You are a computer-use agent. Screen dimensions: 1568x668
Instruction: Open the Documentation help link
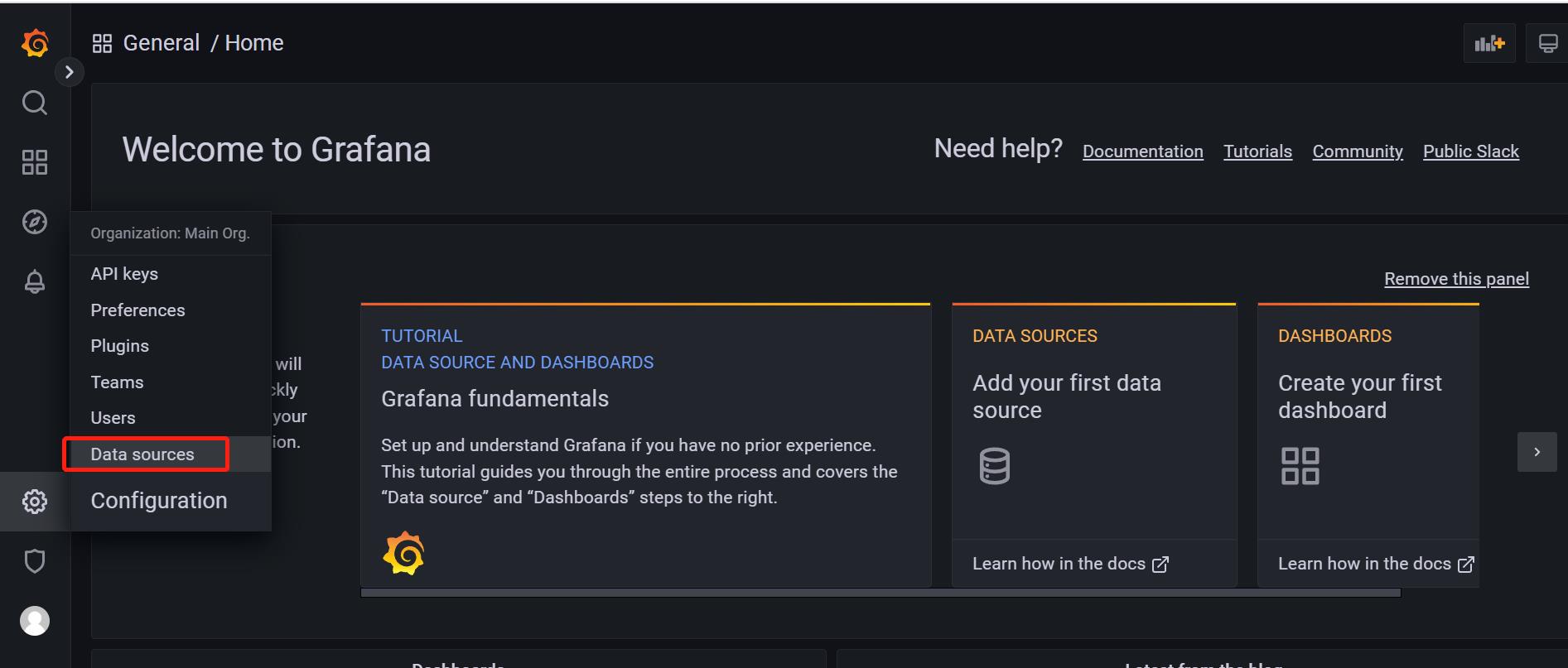pyautogui.click(x=1143, y=151)
